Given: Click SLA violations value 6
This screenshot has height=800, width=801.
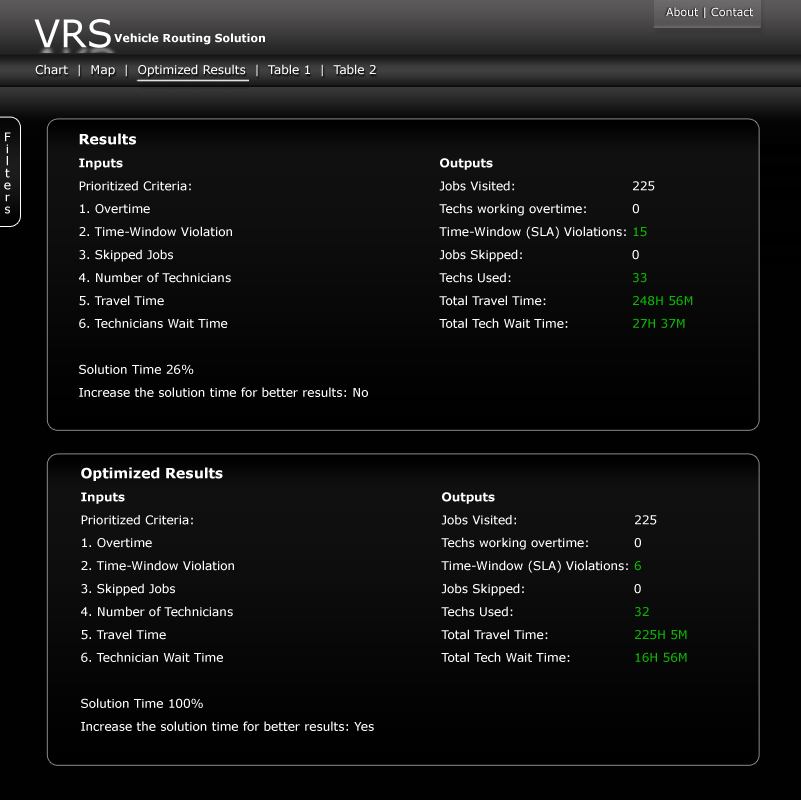Looking at the screenshot, I should 638,566.
